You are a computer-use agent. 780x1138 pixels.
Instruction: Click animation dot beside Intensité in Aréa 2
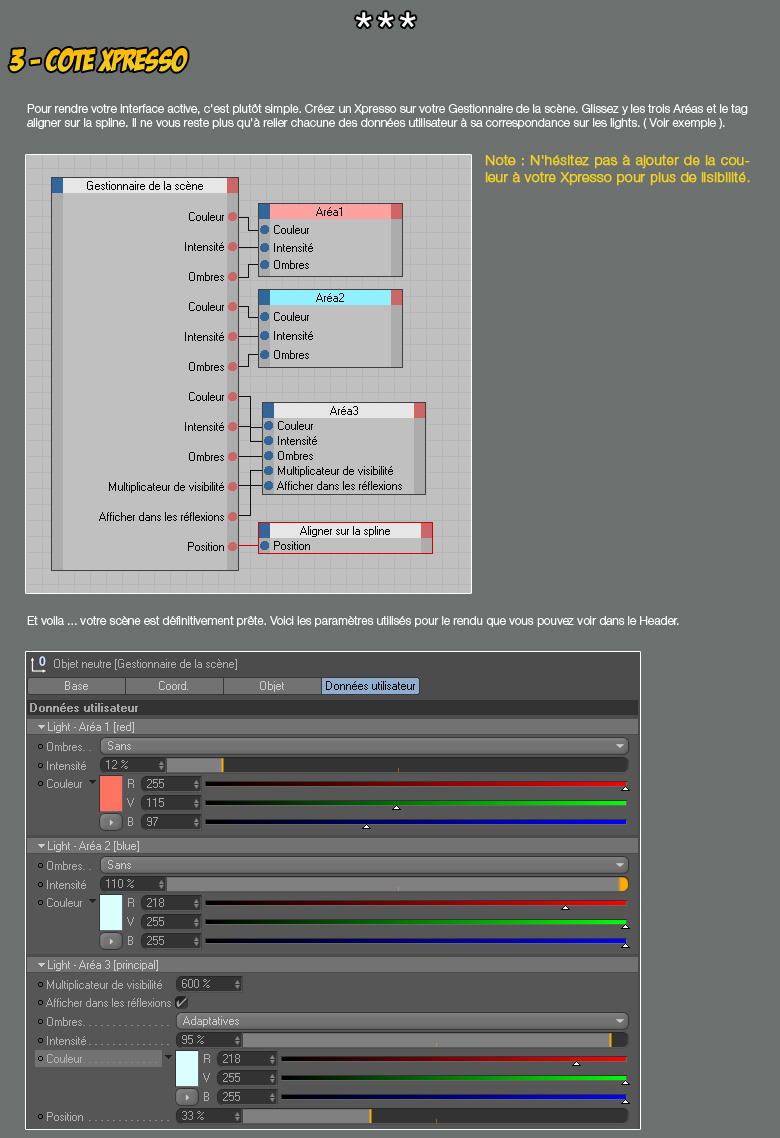[x=40, y=884]
